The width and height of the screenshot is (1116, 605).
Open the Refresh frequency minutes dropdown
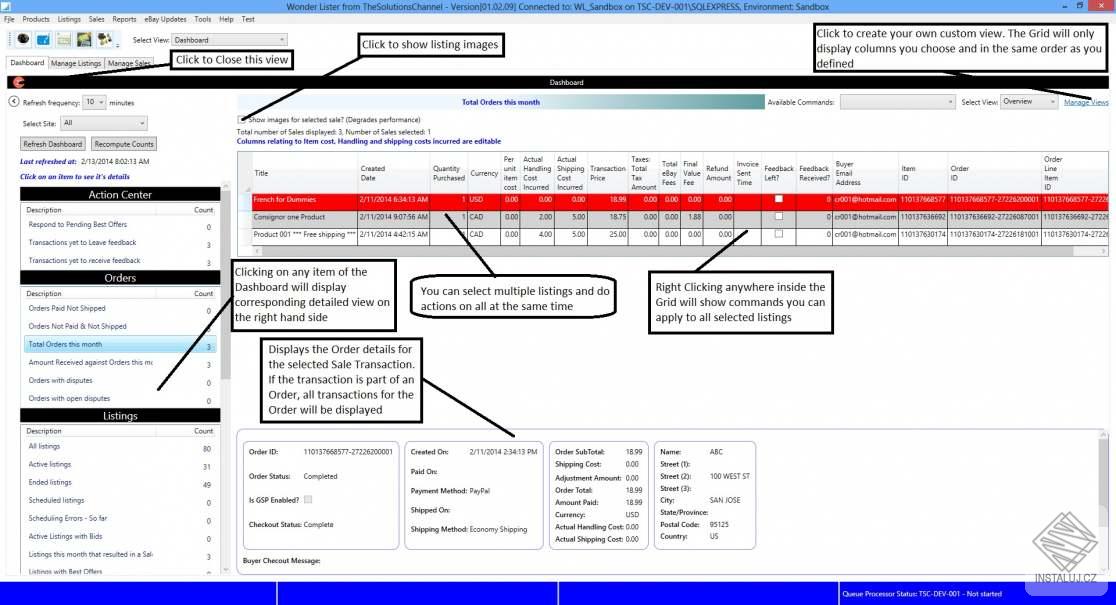pyautogui.click(x=95, y=102)
